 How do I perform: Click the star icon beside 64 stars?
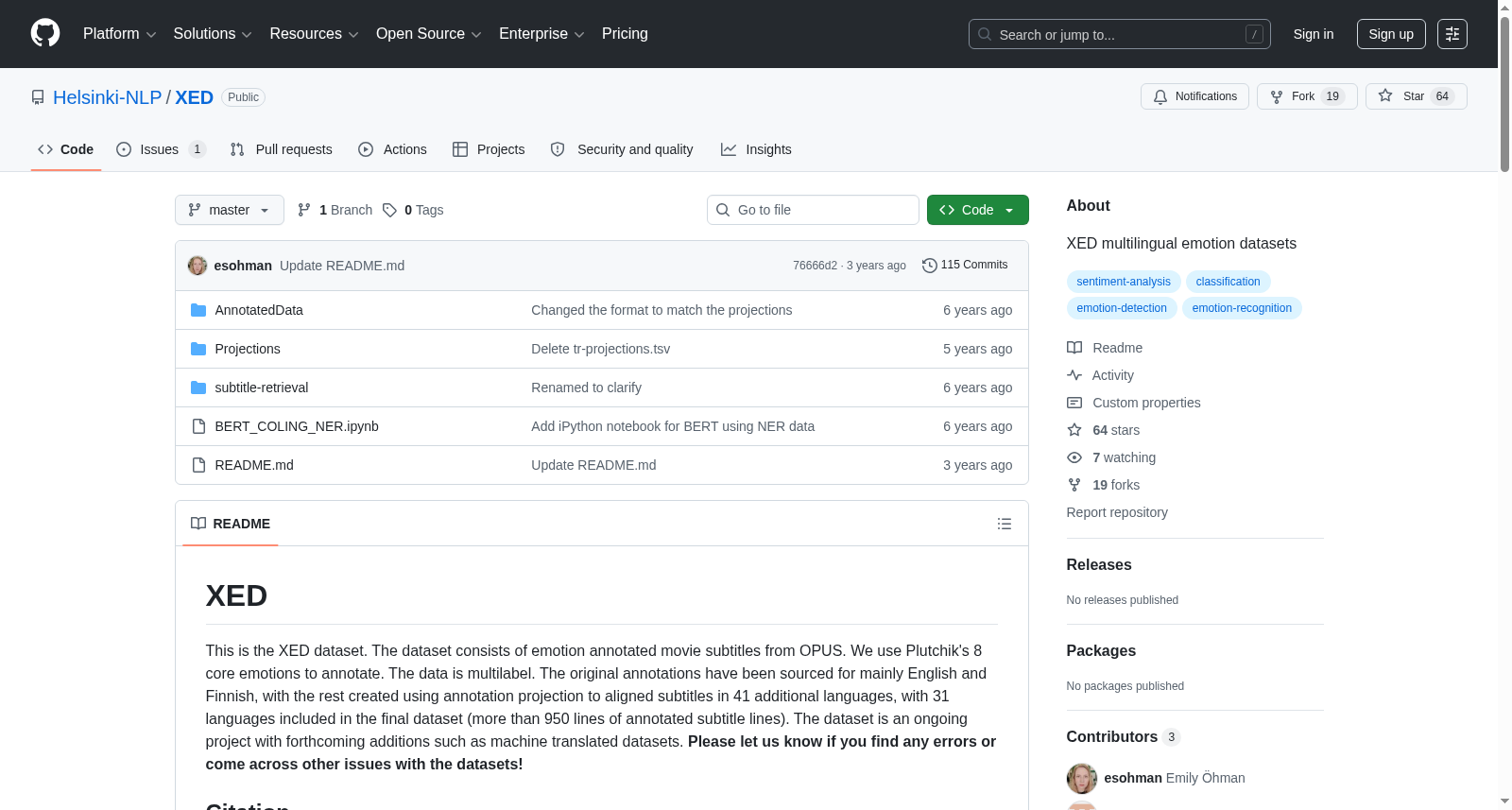coord(1074,430)
